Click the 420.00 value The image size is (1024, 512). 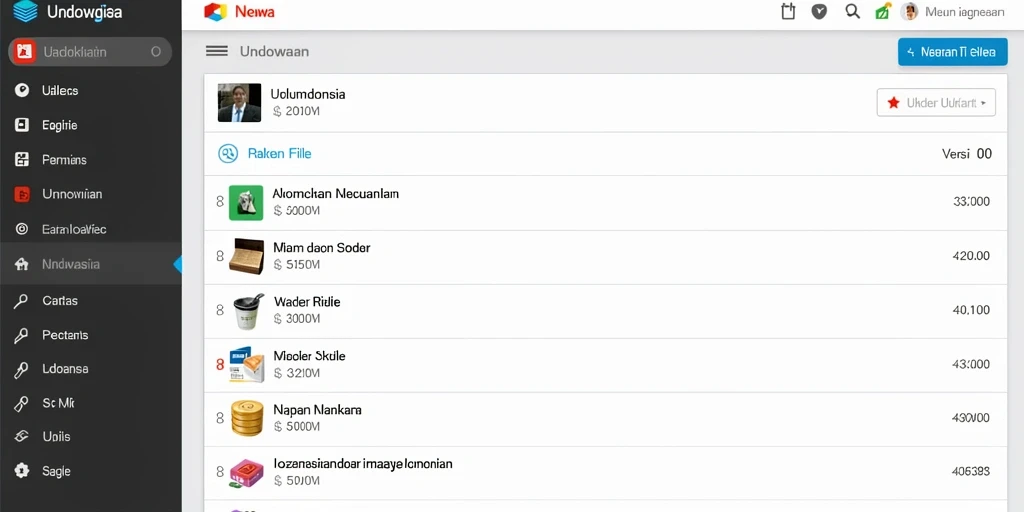click(971, 256)
